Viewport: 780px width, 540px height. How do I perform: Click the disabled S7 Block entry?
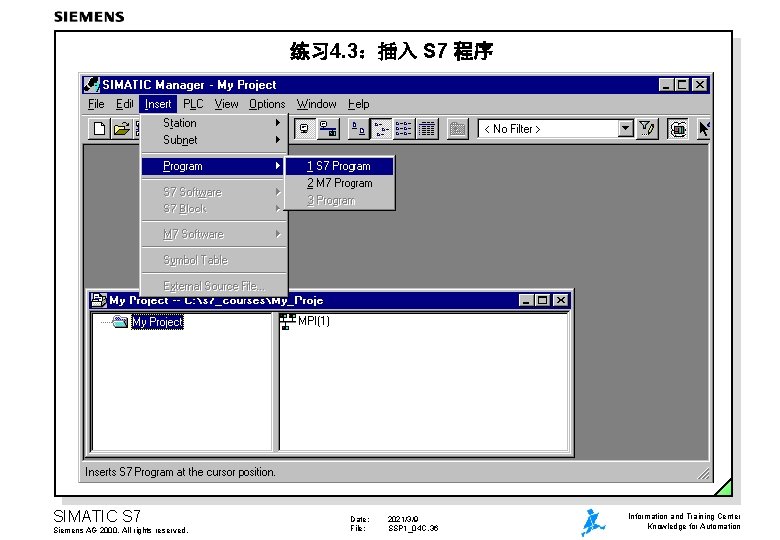click(x=214, y=209)
